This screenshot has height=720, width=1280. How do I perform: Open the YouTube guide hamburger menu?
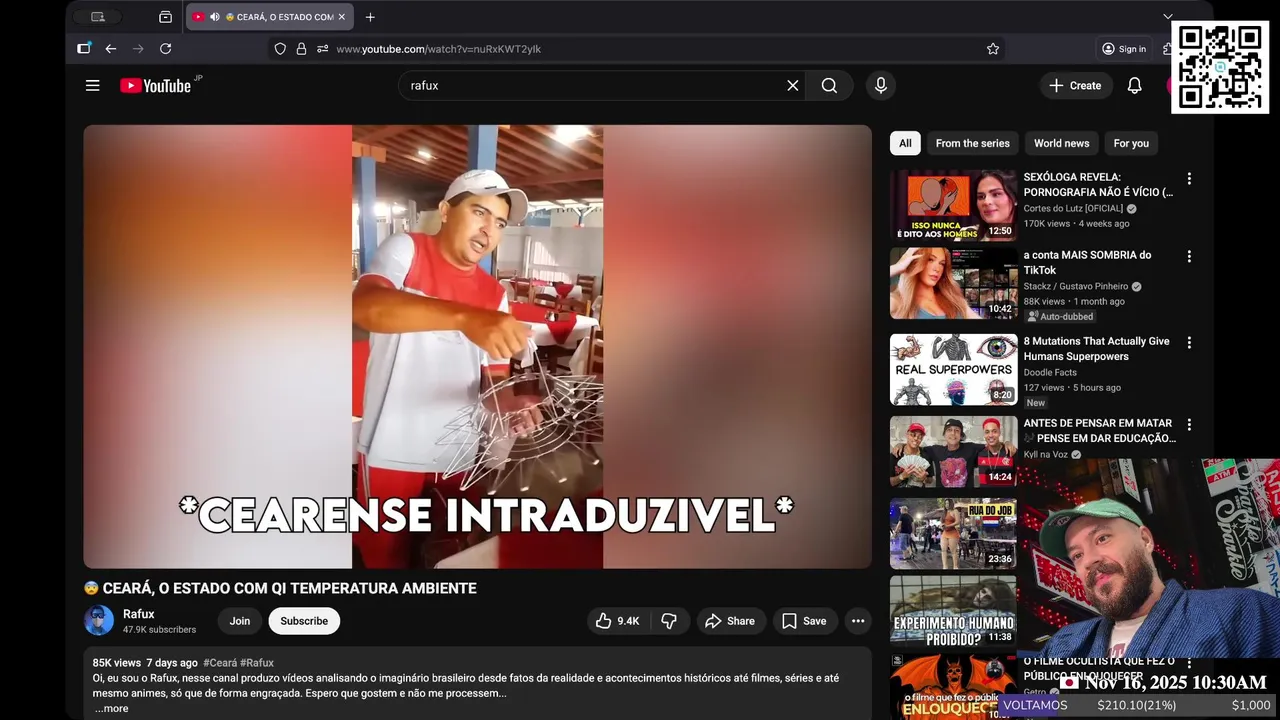(x=92, y=86)
